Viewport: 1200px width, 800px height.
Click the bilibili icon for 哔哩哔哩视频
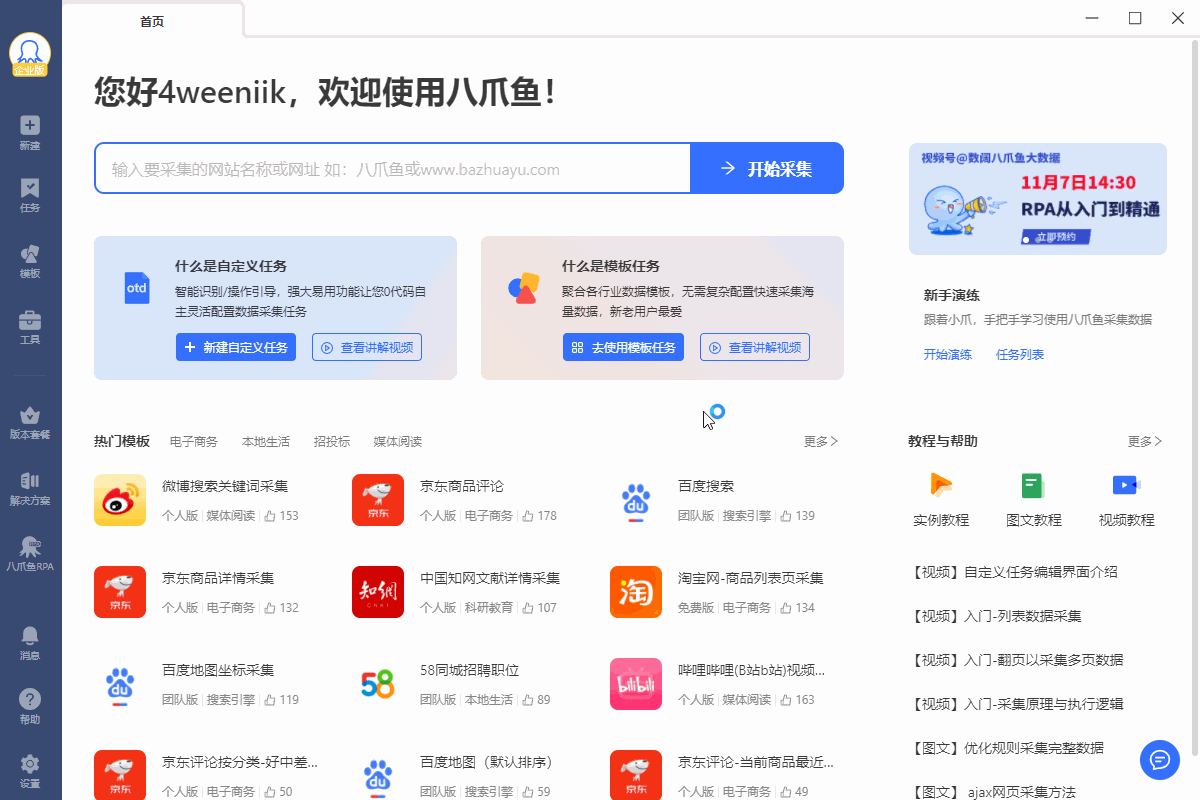pyautogui.click(x=636, y=684)
